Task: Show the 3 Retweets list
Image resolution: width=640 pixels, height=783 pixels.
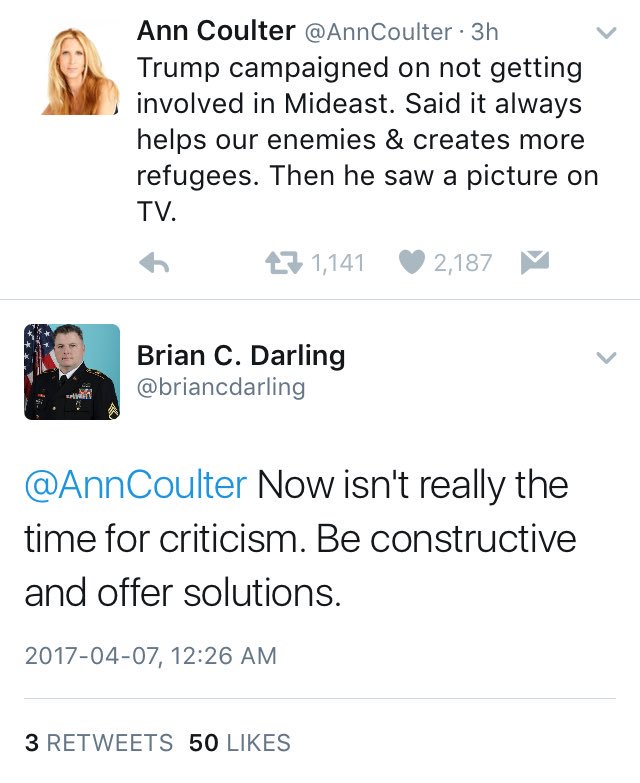Action: (x=98, y=743)
